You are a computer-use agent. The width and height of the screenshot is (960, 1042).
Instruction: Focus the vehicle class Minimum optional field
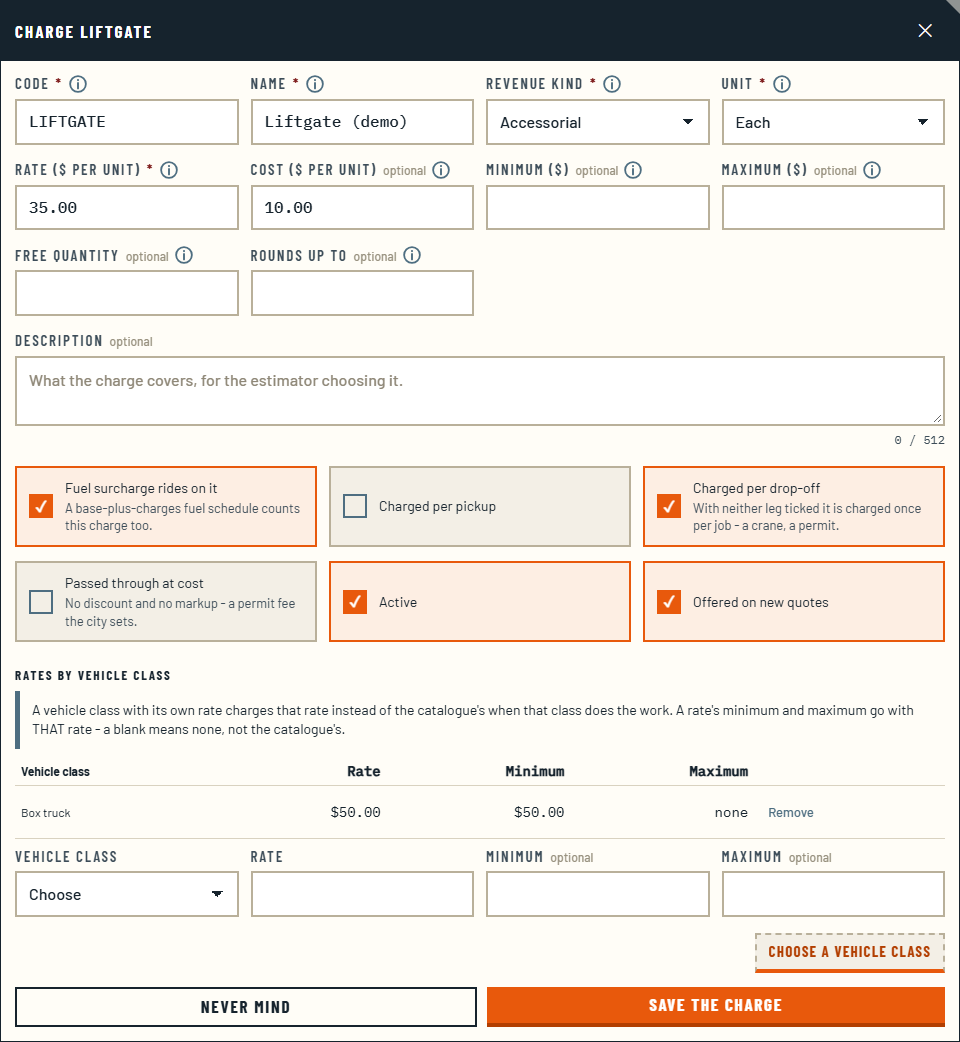tap(598, 894)
